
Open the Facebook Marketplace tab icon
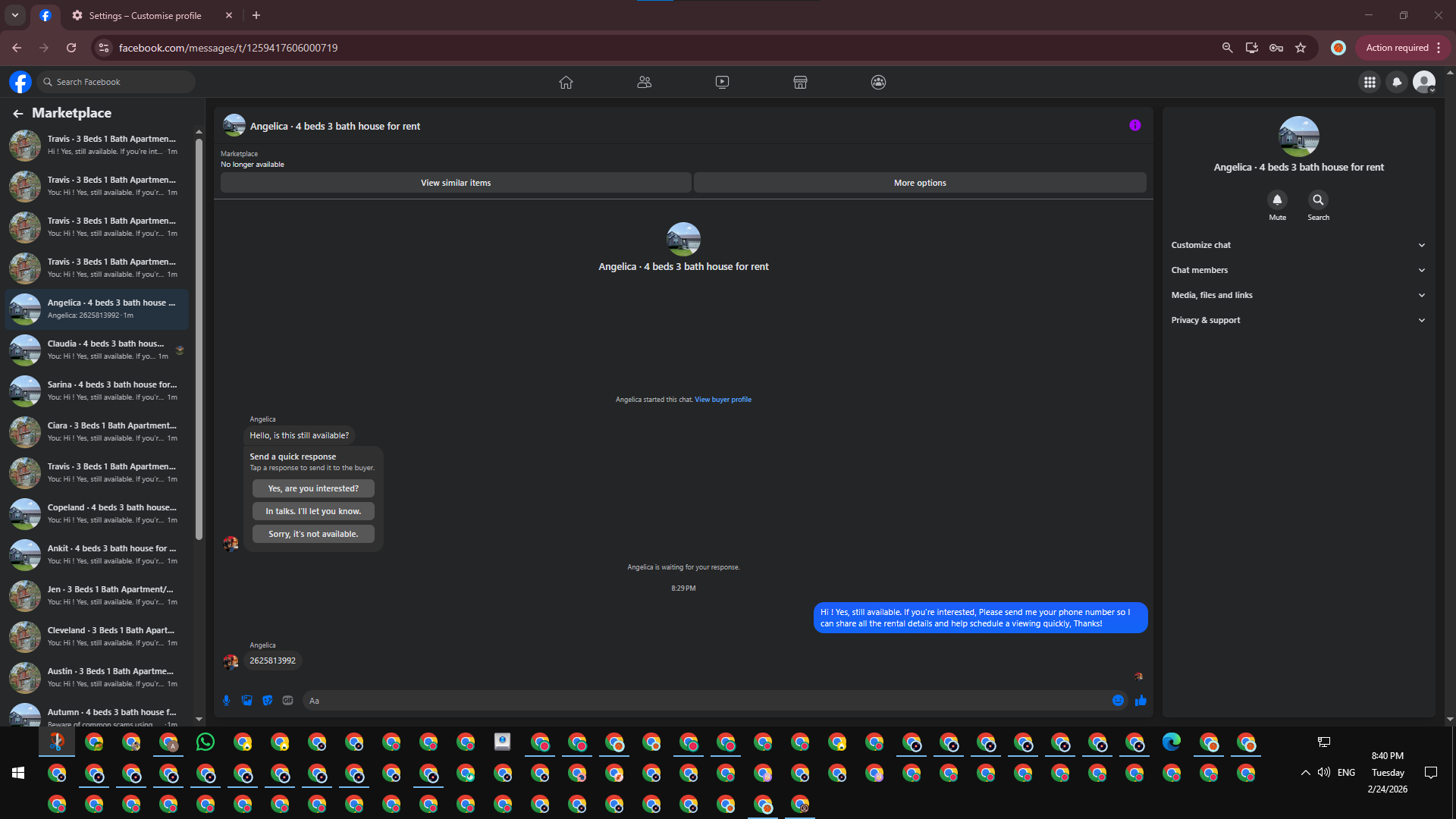(800, 82)
